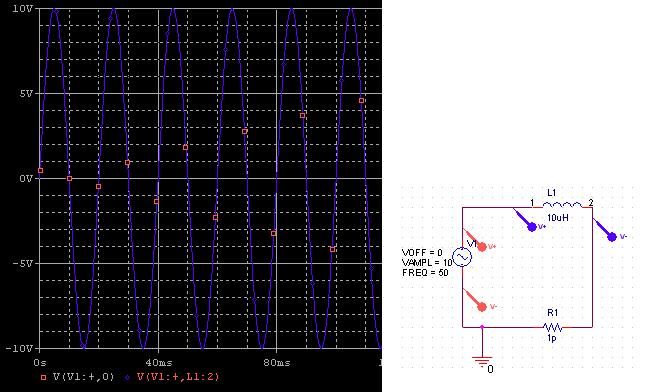The image size is (657, 392).
Task: Click the V(V1:+,0) trace legend label
Action: coord(83,377)
